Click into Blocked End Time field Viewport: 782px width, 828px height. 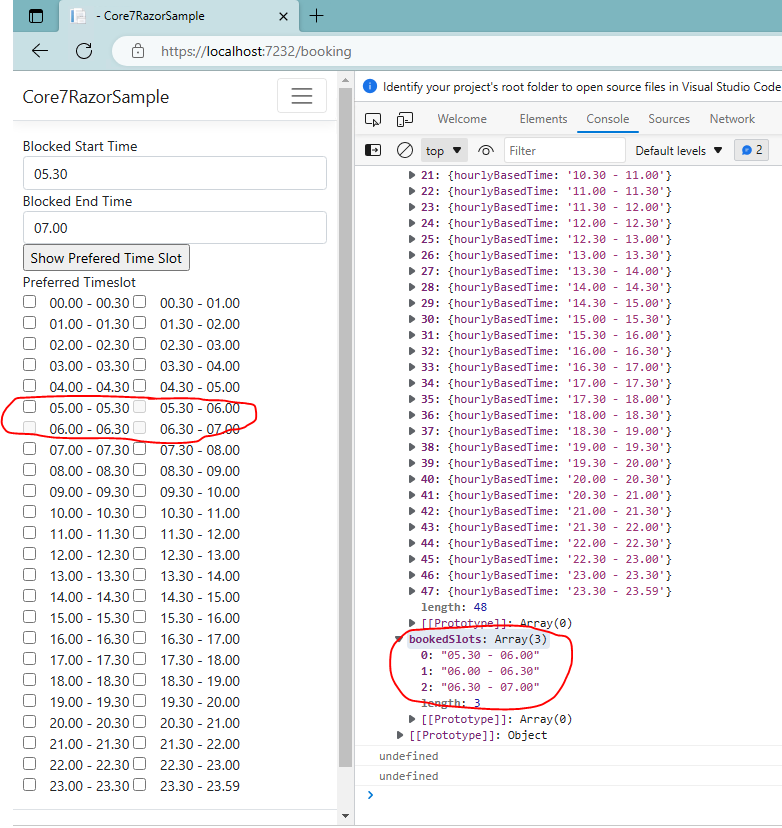[175, 228]
